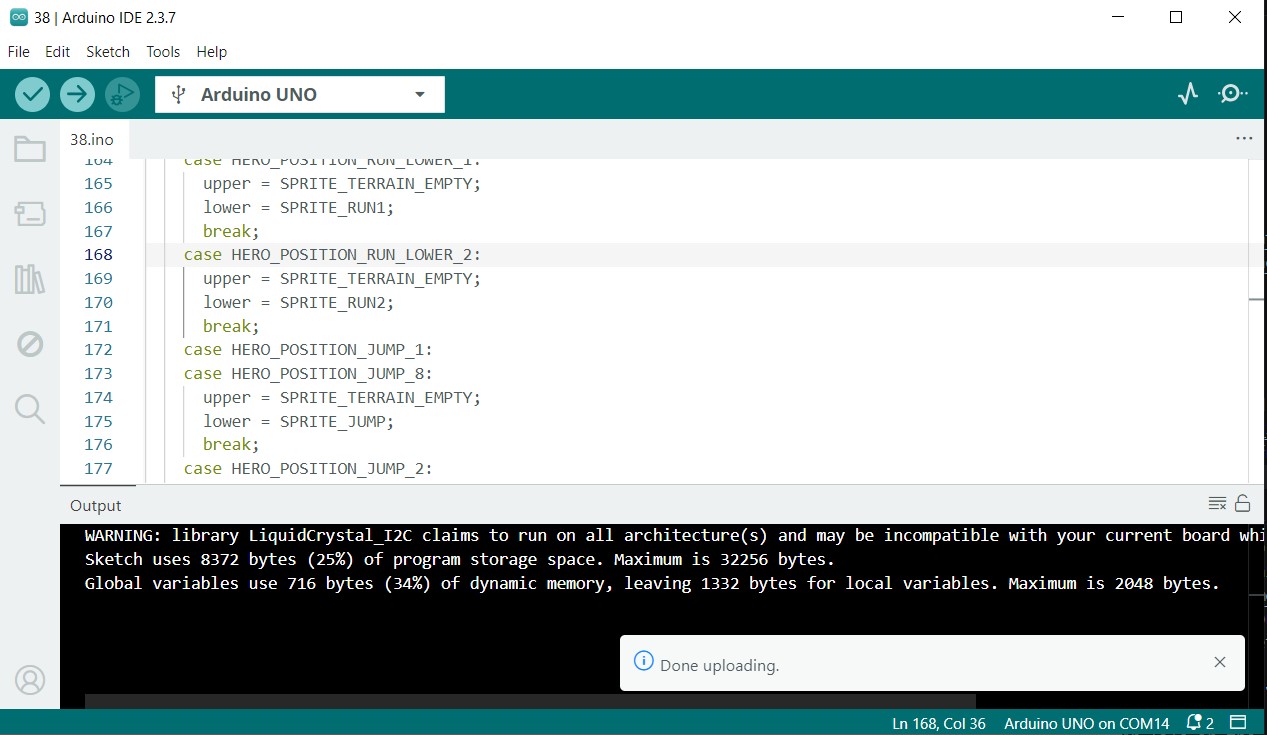Viewport: 1267px width, 735px height.
Task: Open the editor tab three-dot menu
Action: [1244, 139]
